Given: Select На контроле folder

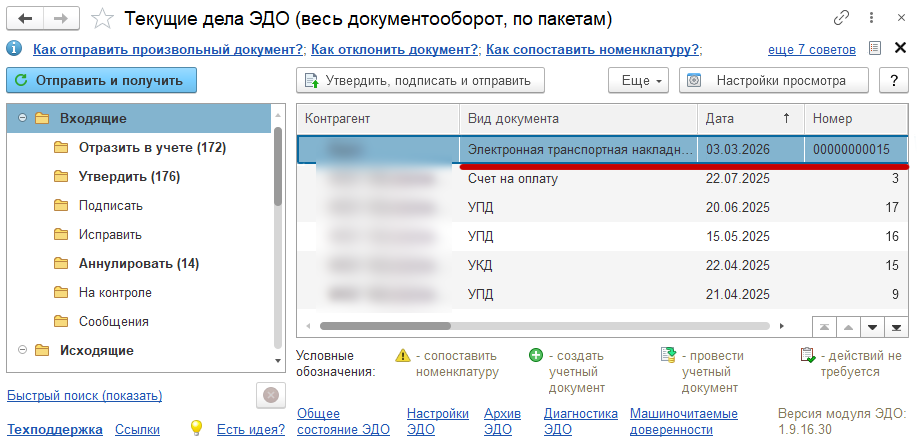Looking at the screenshot, I should coord(115,292).
